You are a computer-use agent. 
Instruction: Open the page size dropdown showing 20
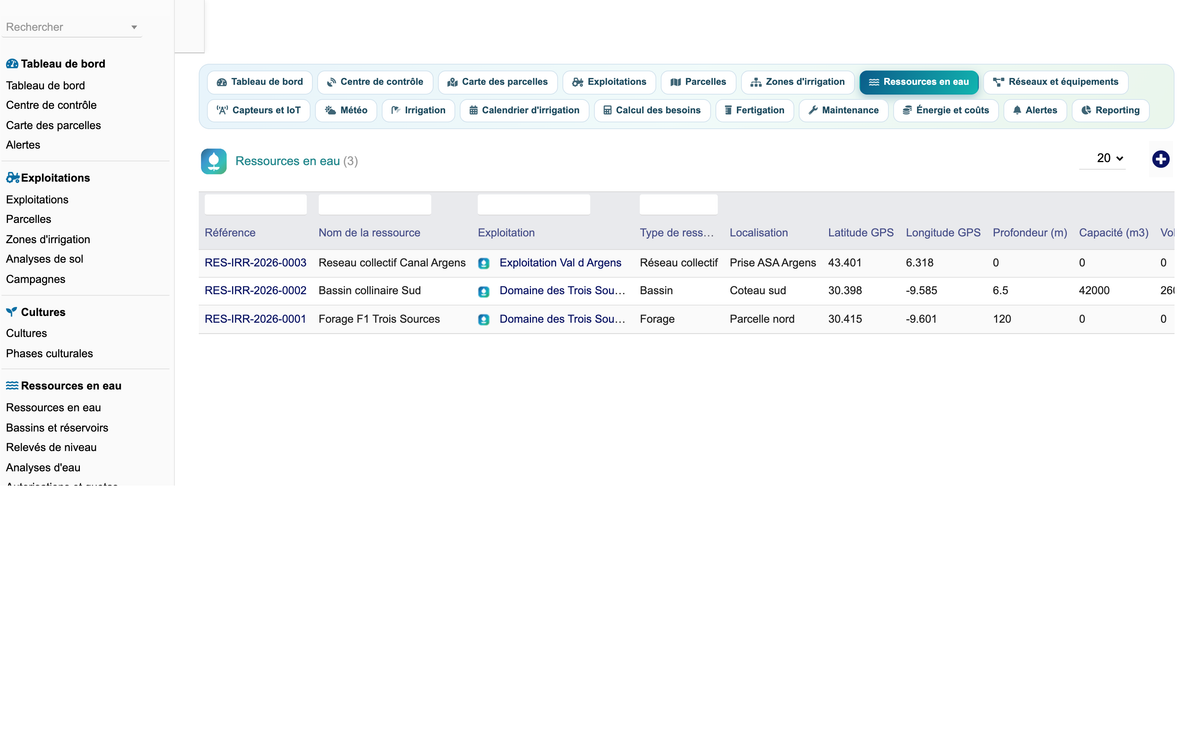(1103, 158)
